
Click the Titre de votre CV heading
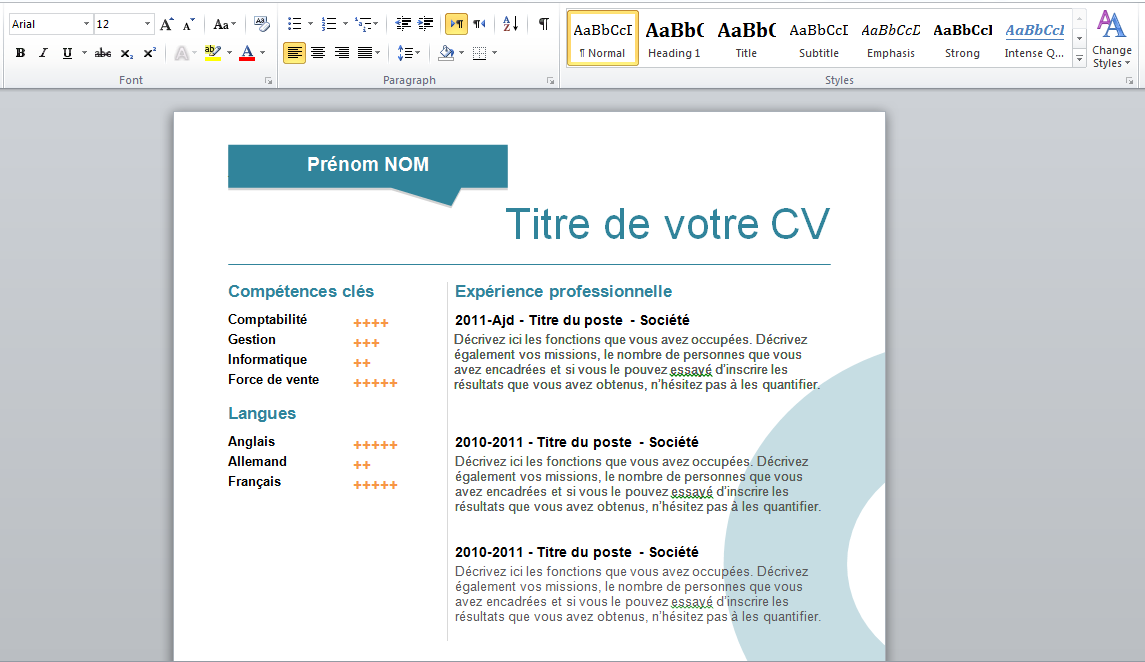pos(667,223)
